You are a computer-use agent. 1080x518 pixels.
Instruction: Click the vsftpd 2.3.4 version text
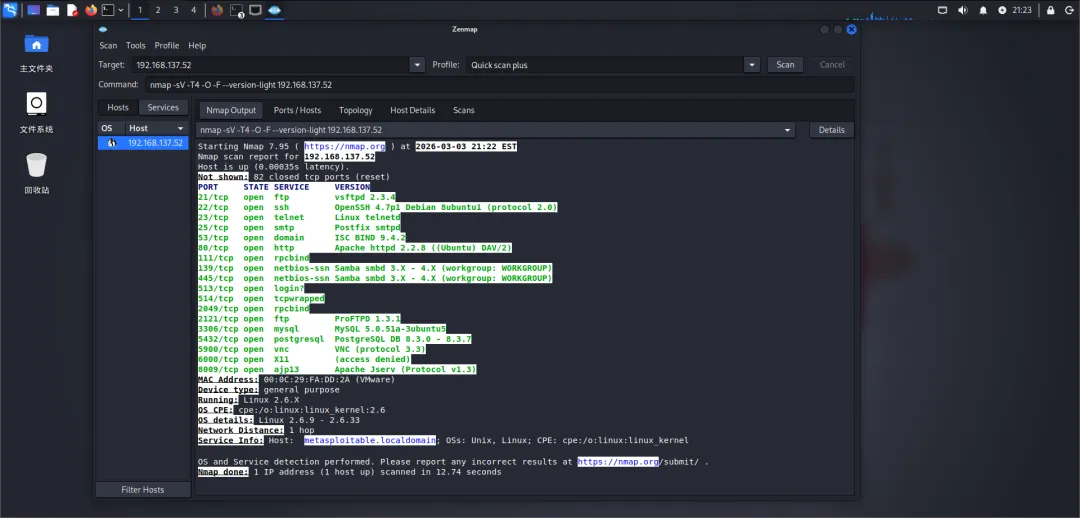[365, 197]
